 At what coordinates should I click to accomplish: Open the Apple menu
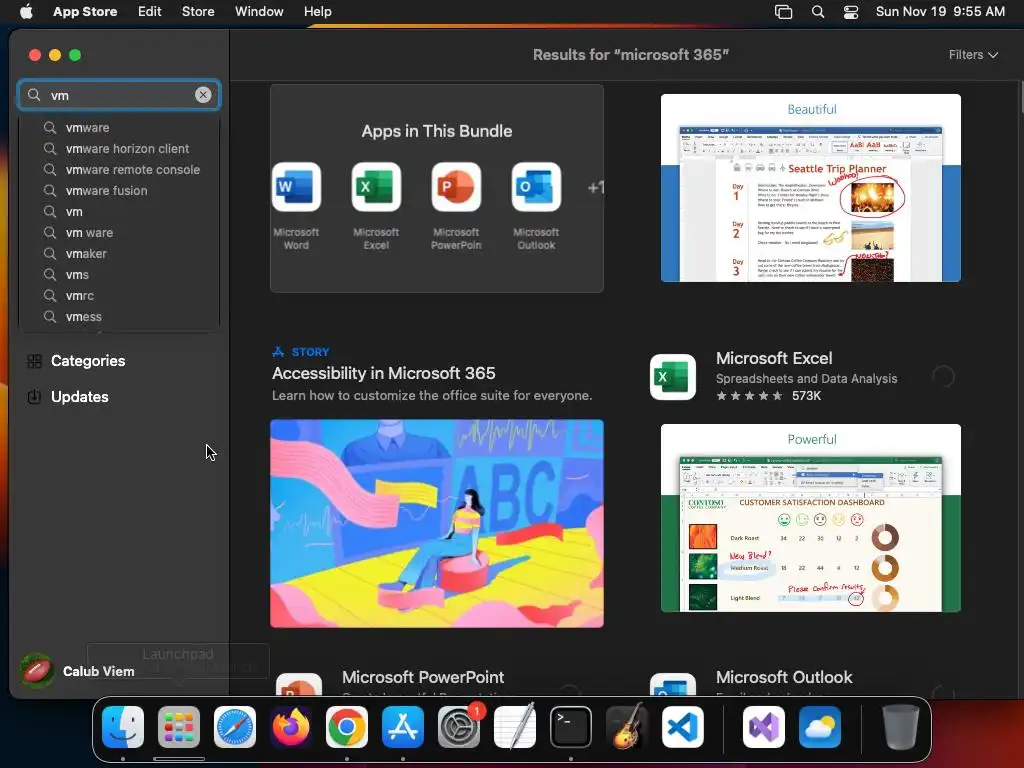coord(26,12)
